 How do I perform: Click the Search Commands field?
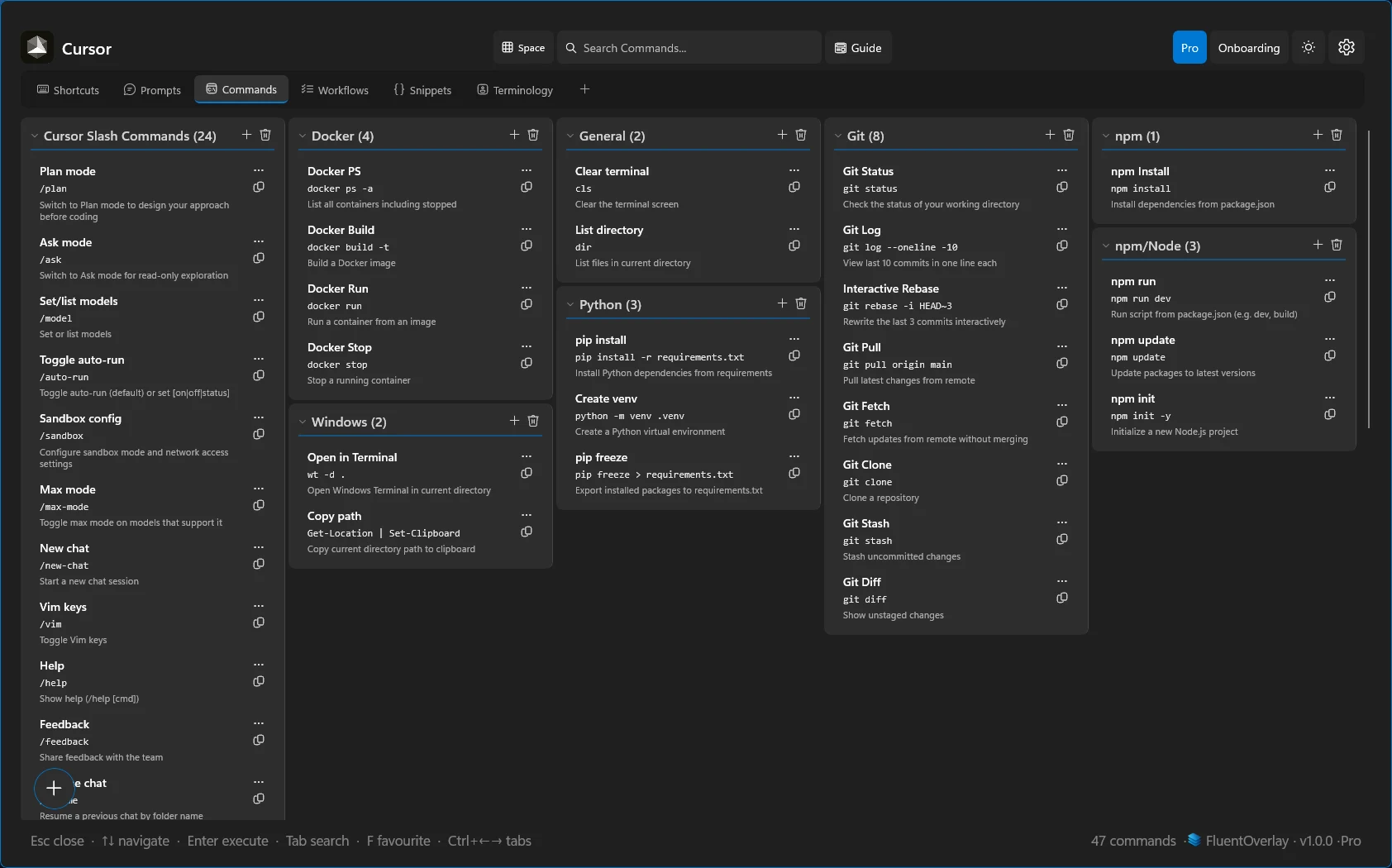click(689, 47)
